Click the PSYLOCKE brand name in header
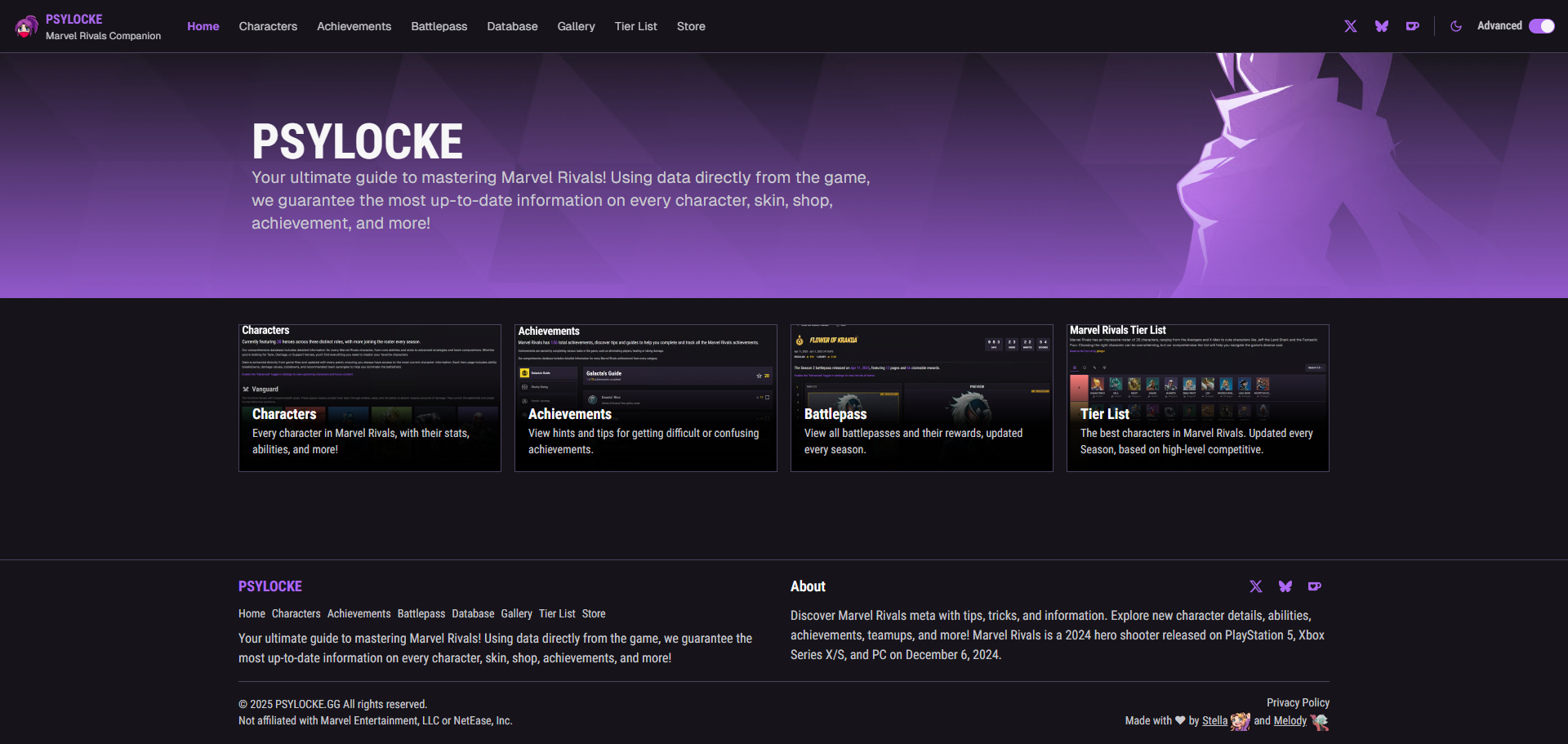The width and height of the screenshot is (1568, 744). (74, 19)
